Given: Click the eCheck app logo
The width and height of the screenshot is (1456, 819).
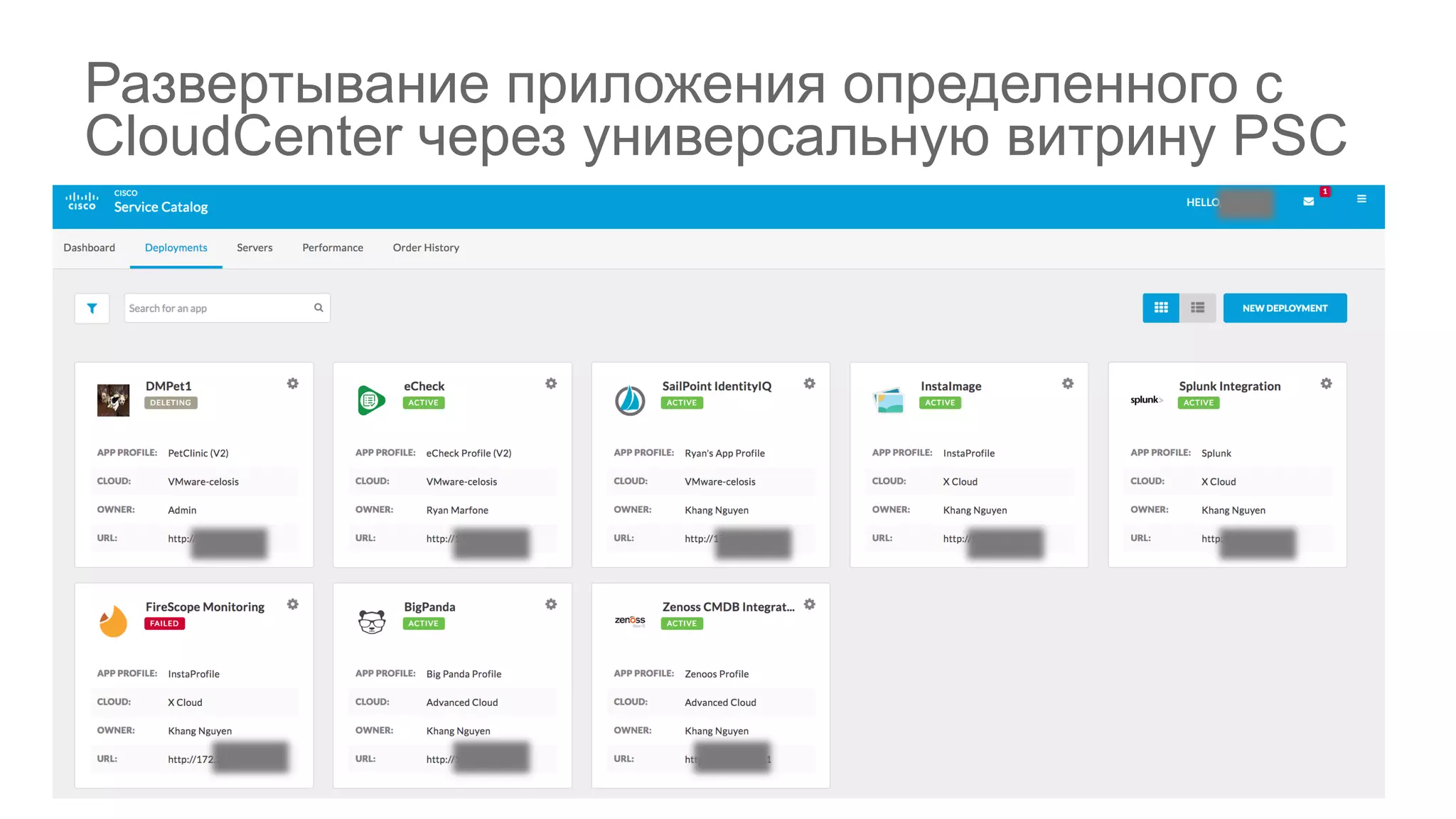Looking at the screenshot, I should [371, 400].
